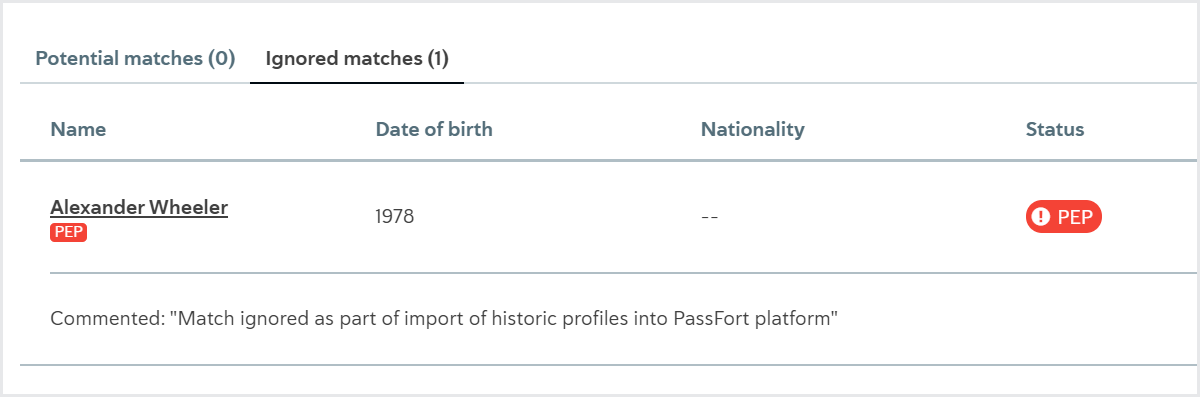
Task: Select the 1978 date of birth value
Action: coord(395,217)
